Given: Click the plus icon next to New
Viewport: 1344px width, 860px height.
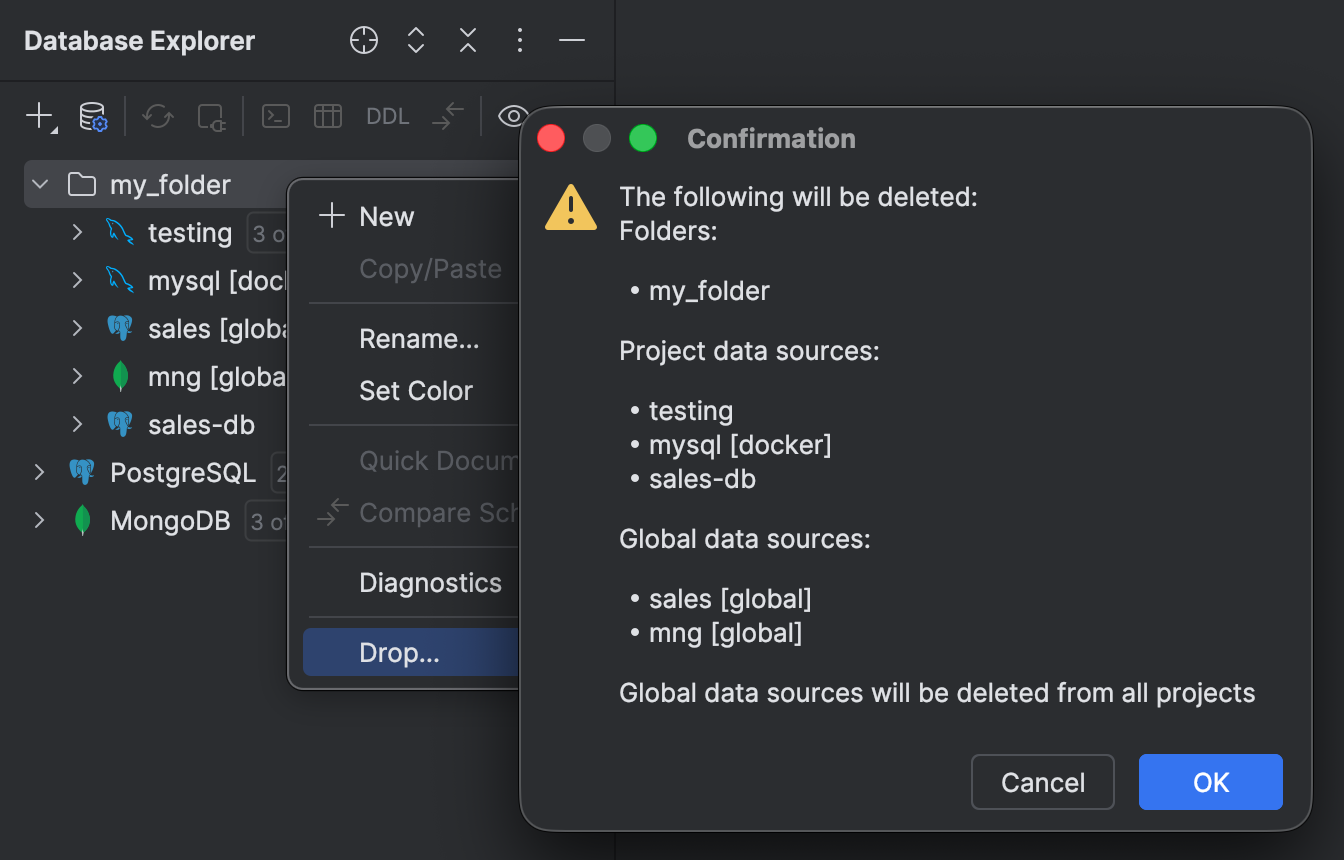Looking at the screenshot, I should click(x=331, y=216).
